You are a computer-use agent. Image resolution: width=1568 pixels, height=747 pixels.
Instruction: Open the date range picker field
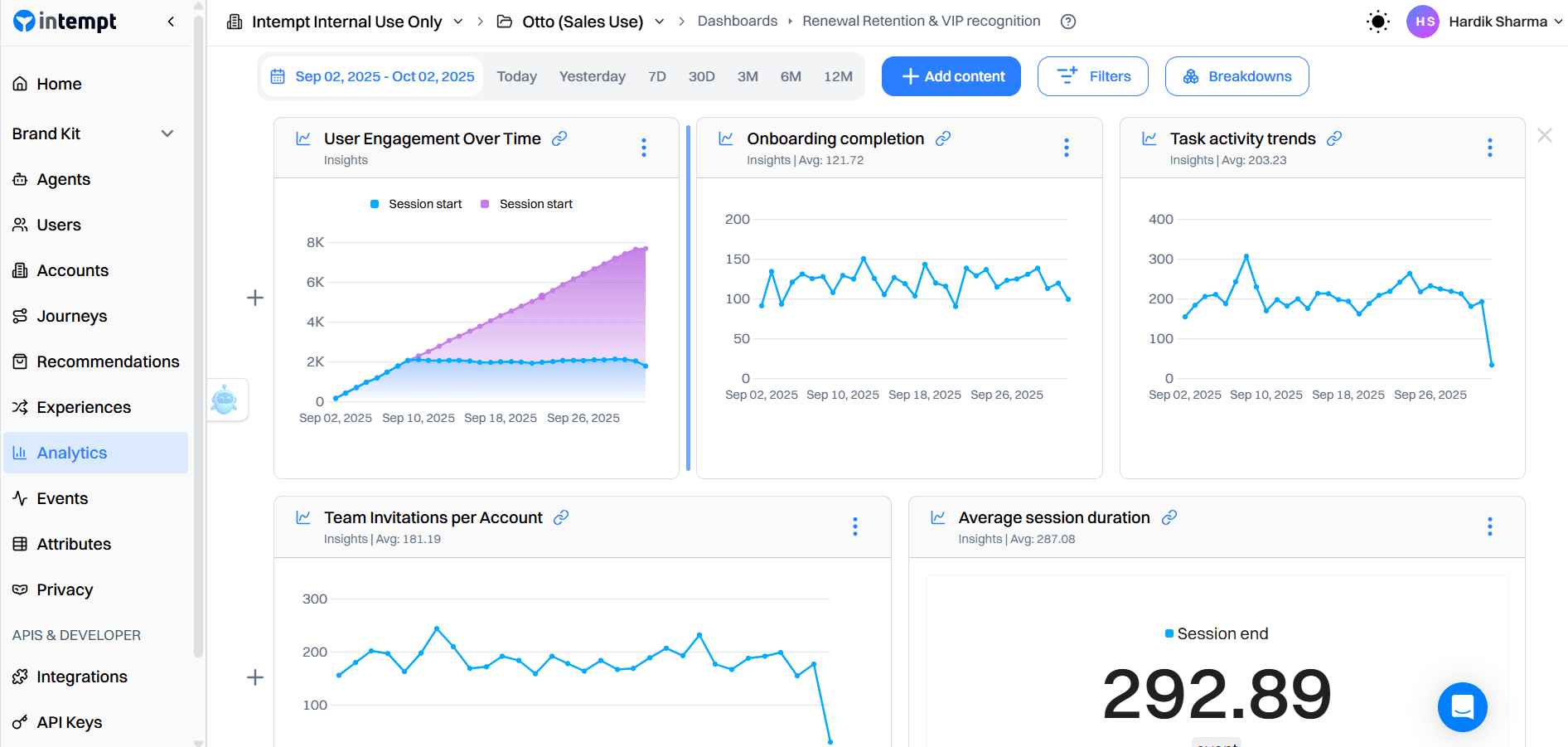click(x=372, y=76)
